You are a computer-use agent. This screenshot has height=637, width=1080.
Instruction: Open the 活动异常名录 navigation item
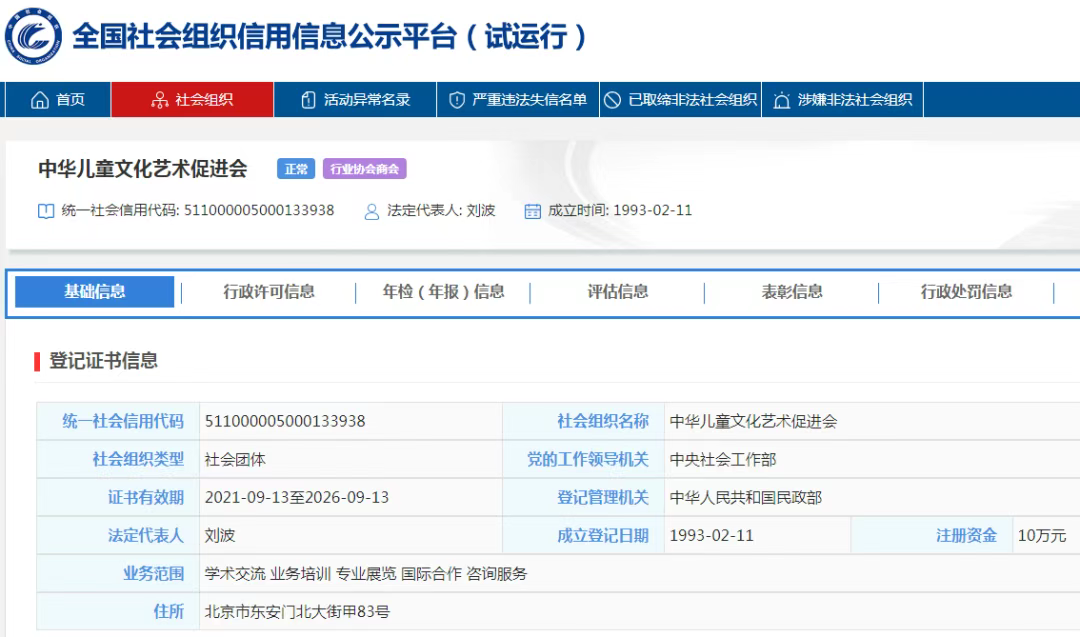coord(366,100)
